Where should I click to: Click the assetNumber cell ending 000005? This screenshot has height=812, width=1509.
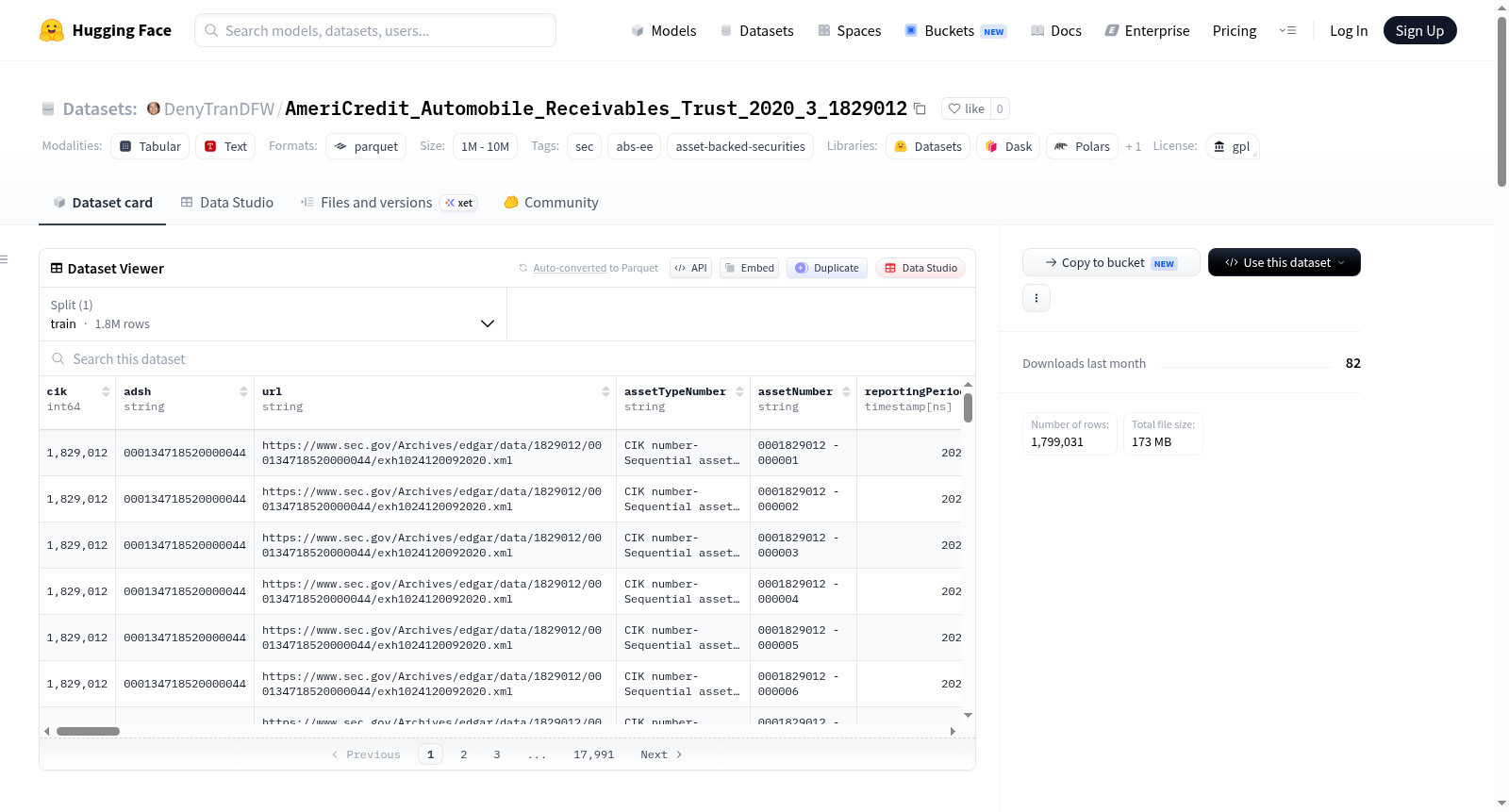(x=803, y=638)
